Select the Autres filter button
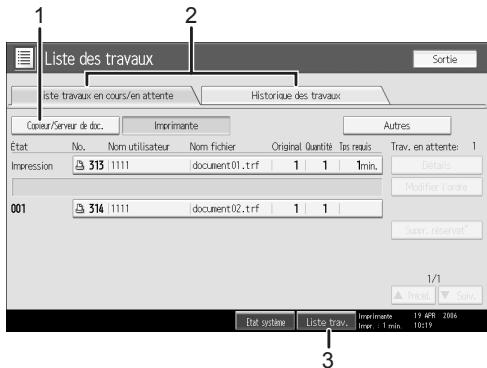The height and width of the screenshot is (368, 487). pos(397,126)
